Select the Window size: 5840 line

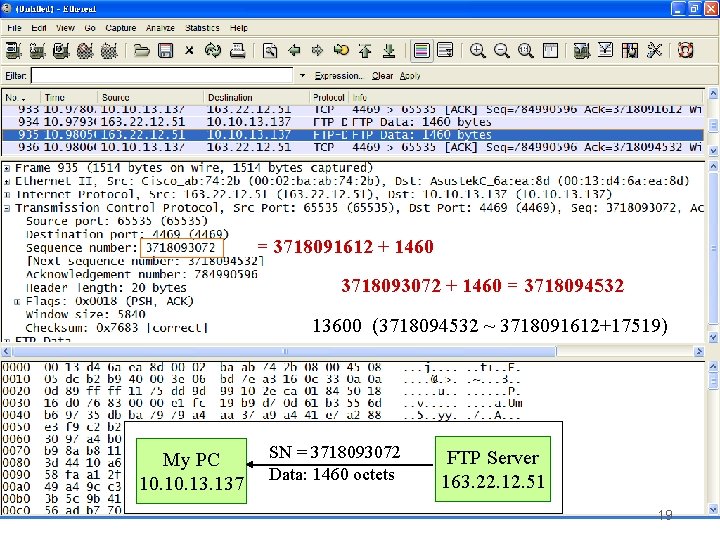click(85, 315)
